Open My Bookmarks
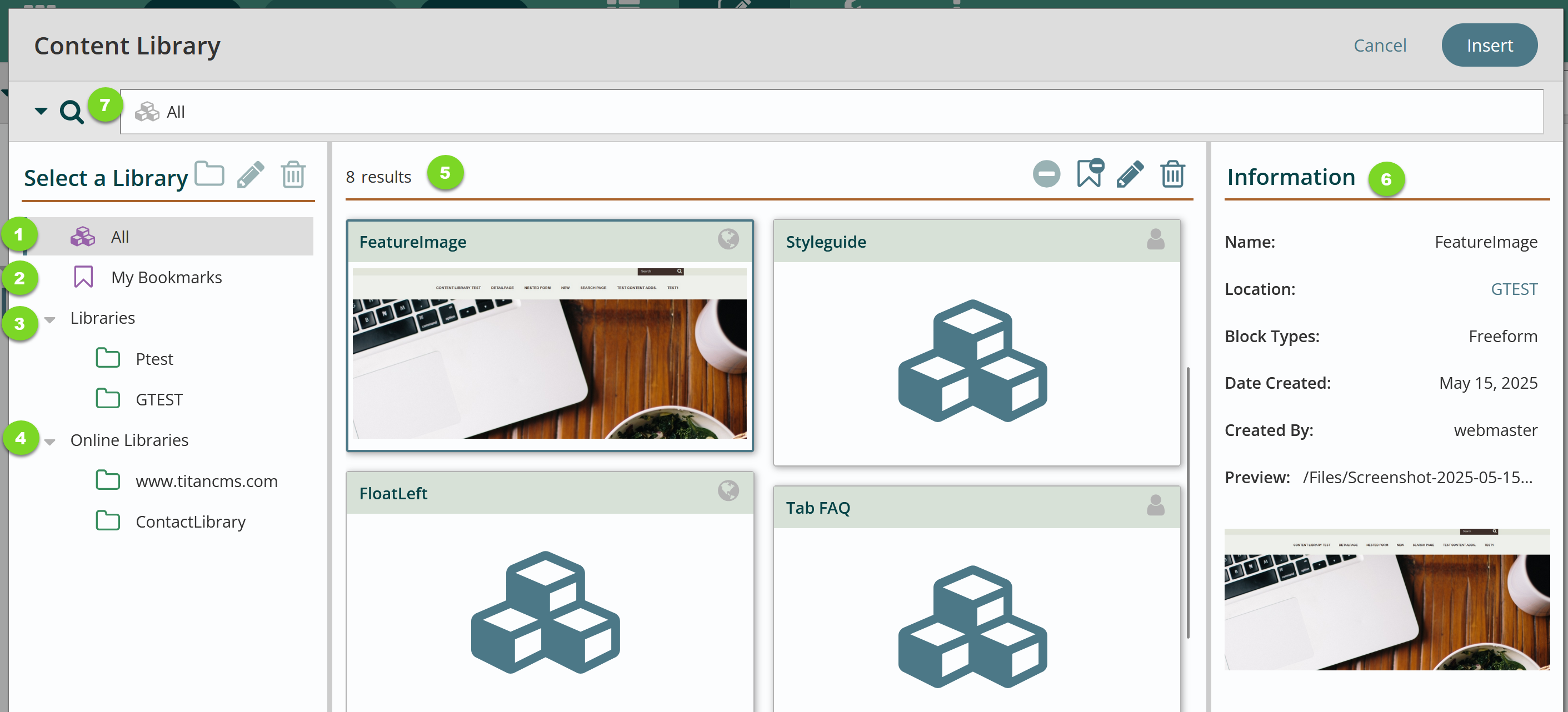The image size is (1568, 712). point(166,278)
